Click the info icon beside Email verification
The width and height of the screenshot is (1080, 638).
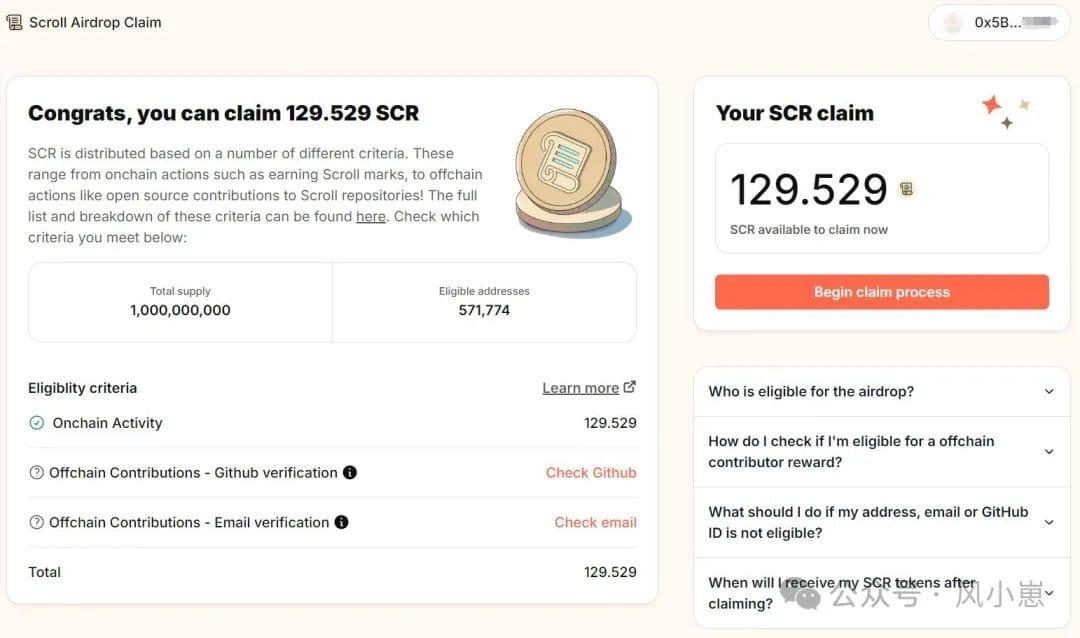point(342,522)
